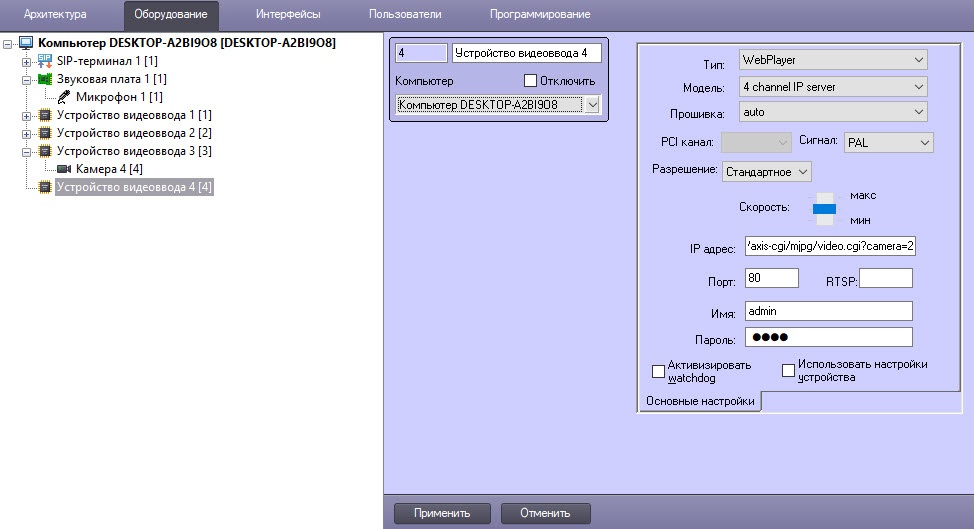Check Использовать настройки устройства option

coord(788,371)
